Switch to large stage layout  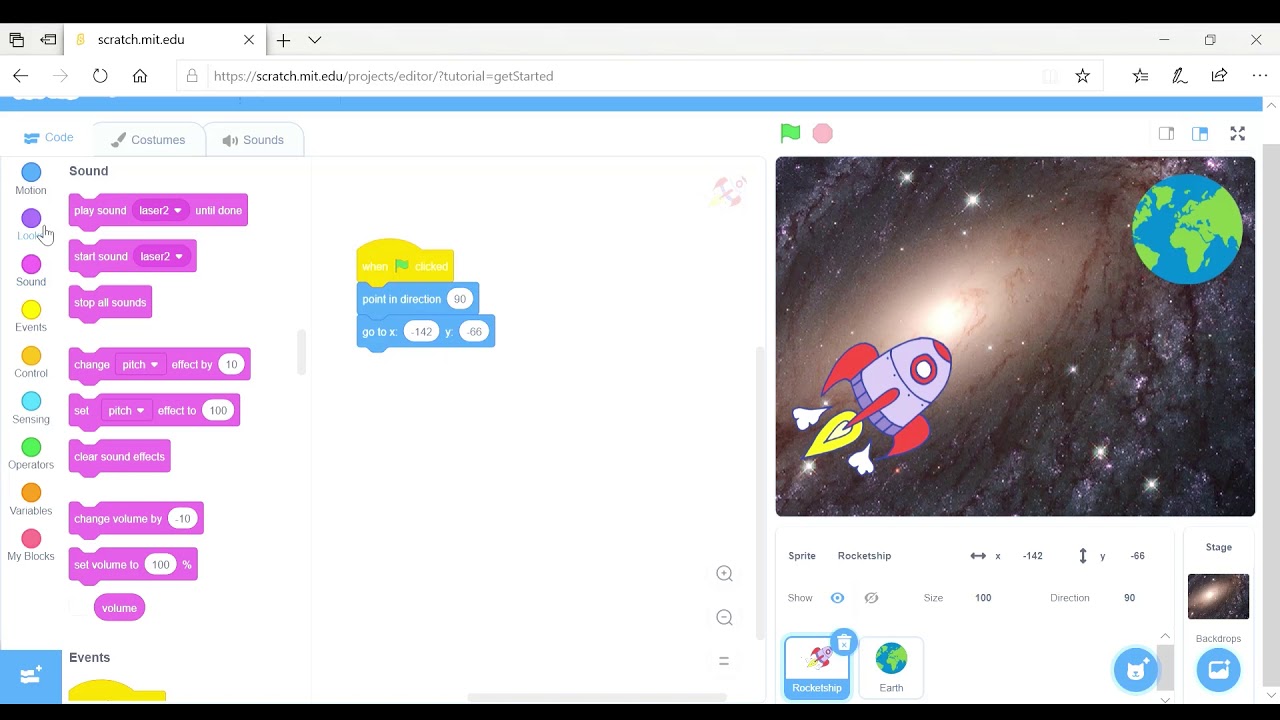pyautogui.click(x=1200, y=134)
